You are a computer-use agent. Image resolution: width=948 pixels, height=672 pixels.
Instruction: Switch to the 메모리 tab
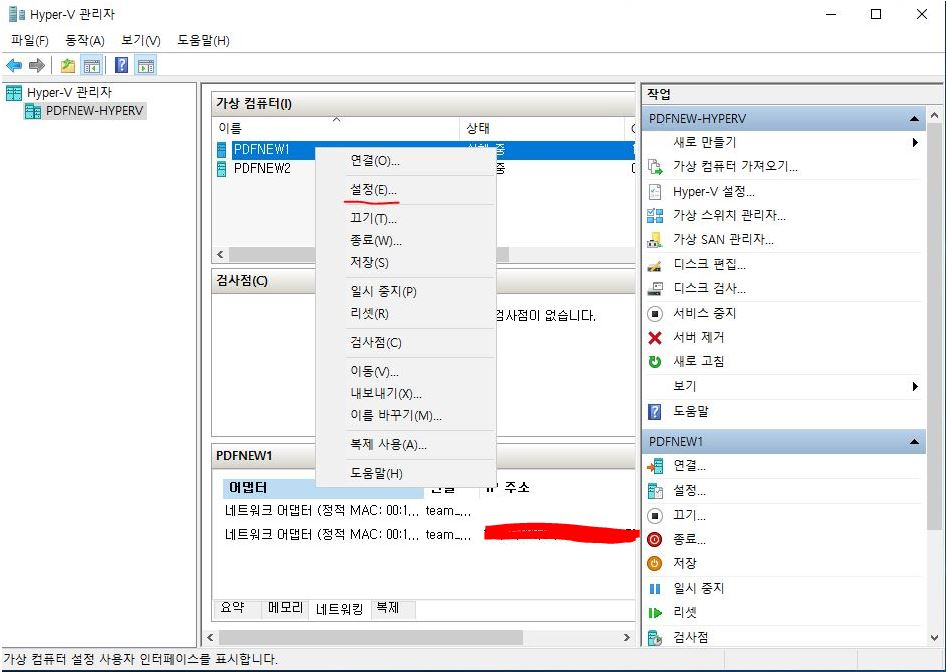pos(285,608)
